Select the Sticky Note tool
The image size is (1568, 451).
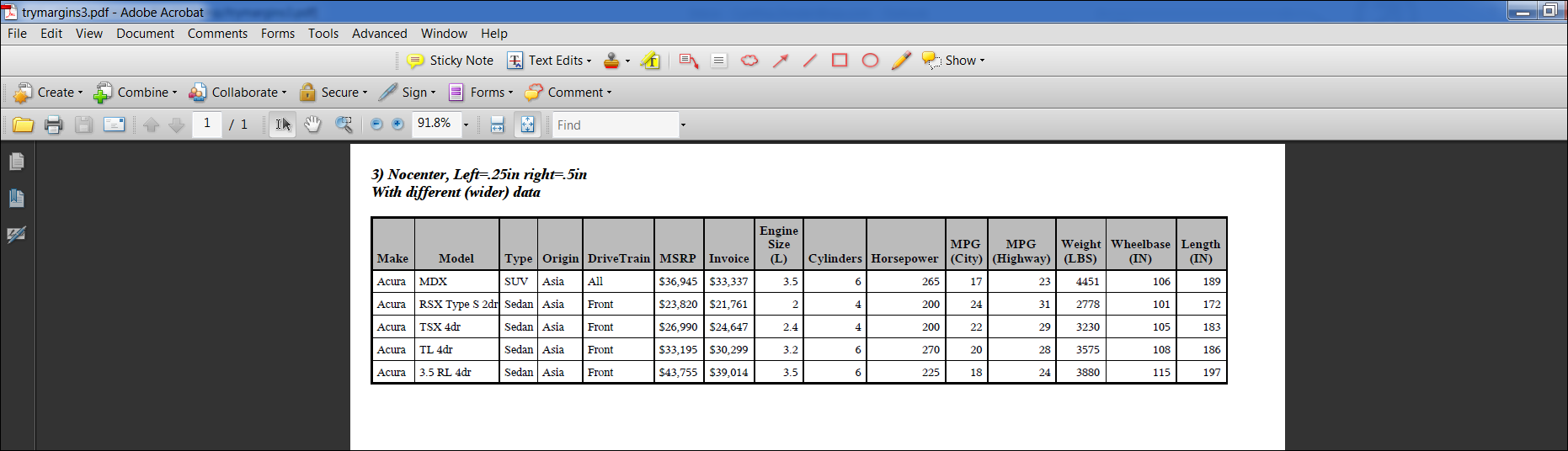tap(451, 61)
